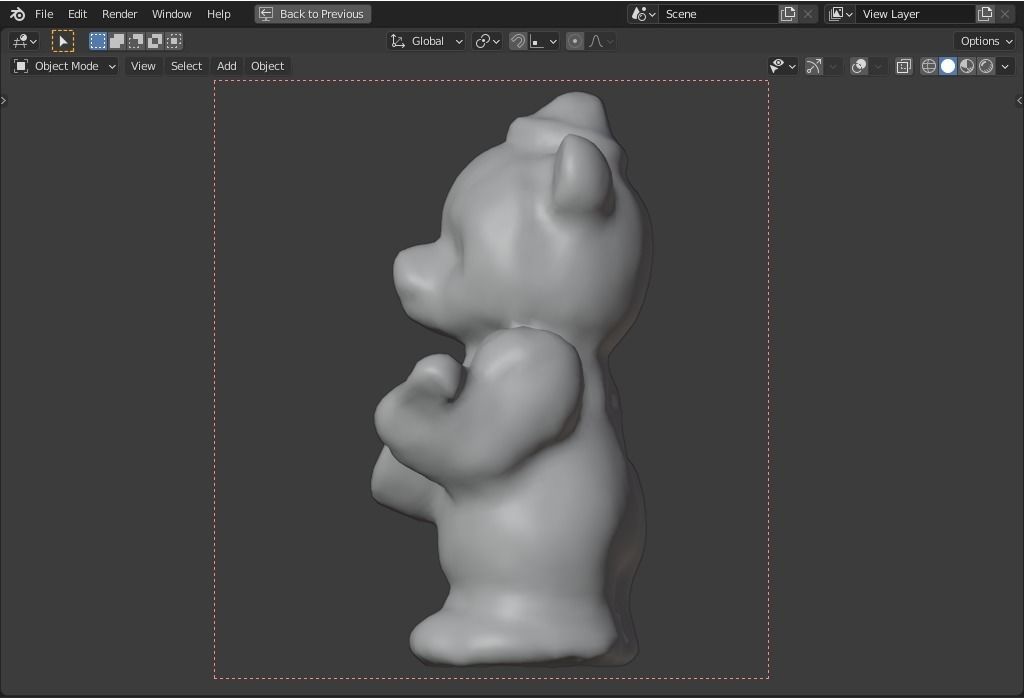Choose the Intersect selection mode
The height and width of the screenshot is (698, 1024).
(x=174, y=41)
